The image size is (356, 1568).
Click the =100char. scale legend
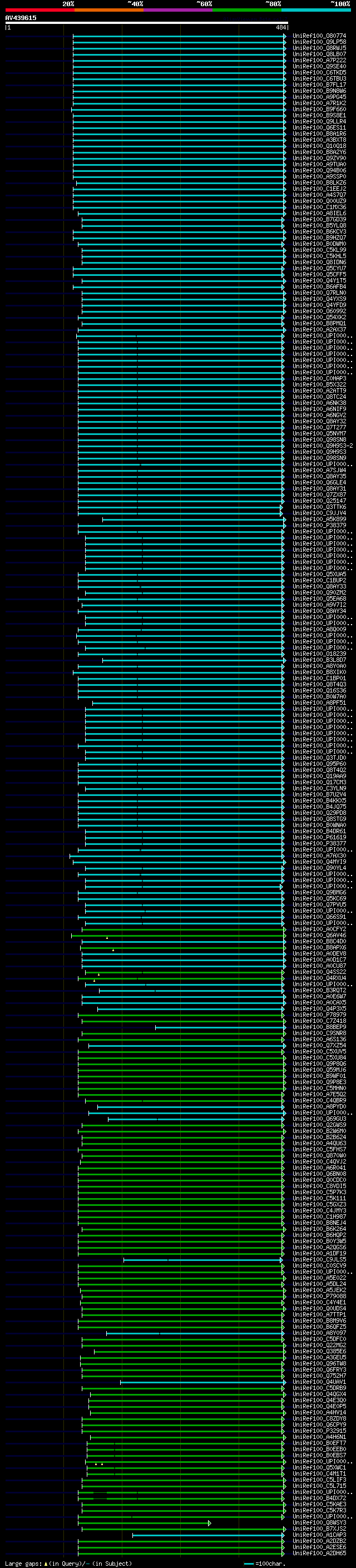pyautogui.click(x=265, y=1563)
